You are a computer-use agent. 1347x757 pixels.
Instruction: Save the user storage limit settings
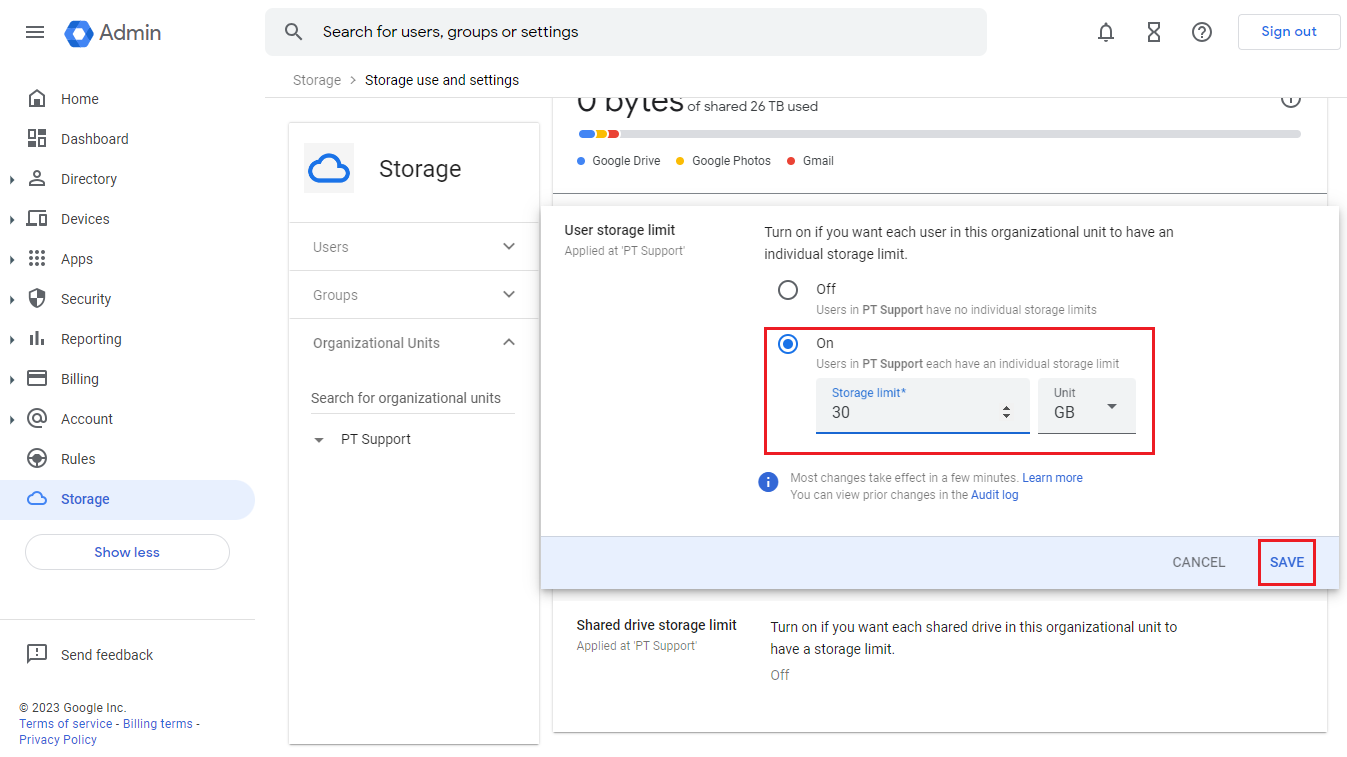[1286, 562]
